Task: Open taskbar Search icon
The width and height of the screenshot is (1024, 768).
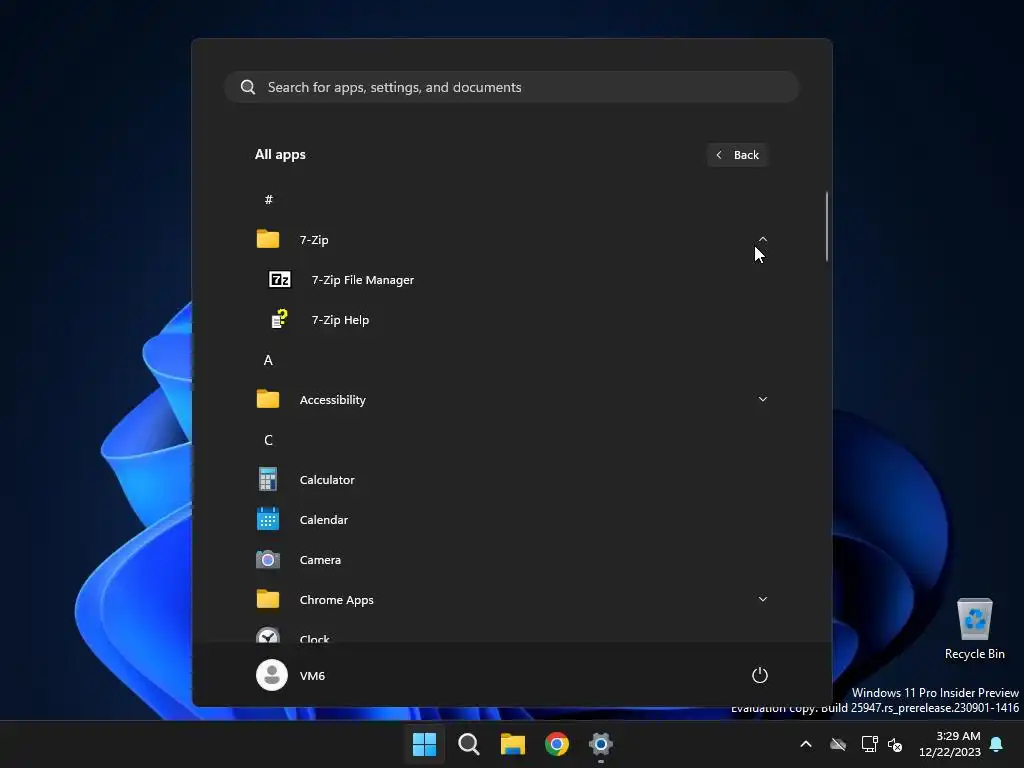Action: coord(469,744)
